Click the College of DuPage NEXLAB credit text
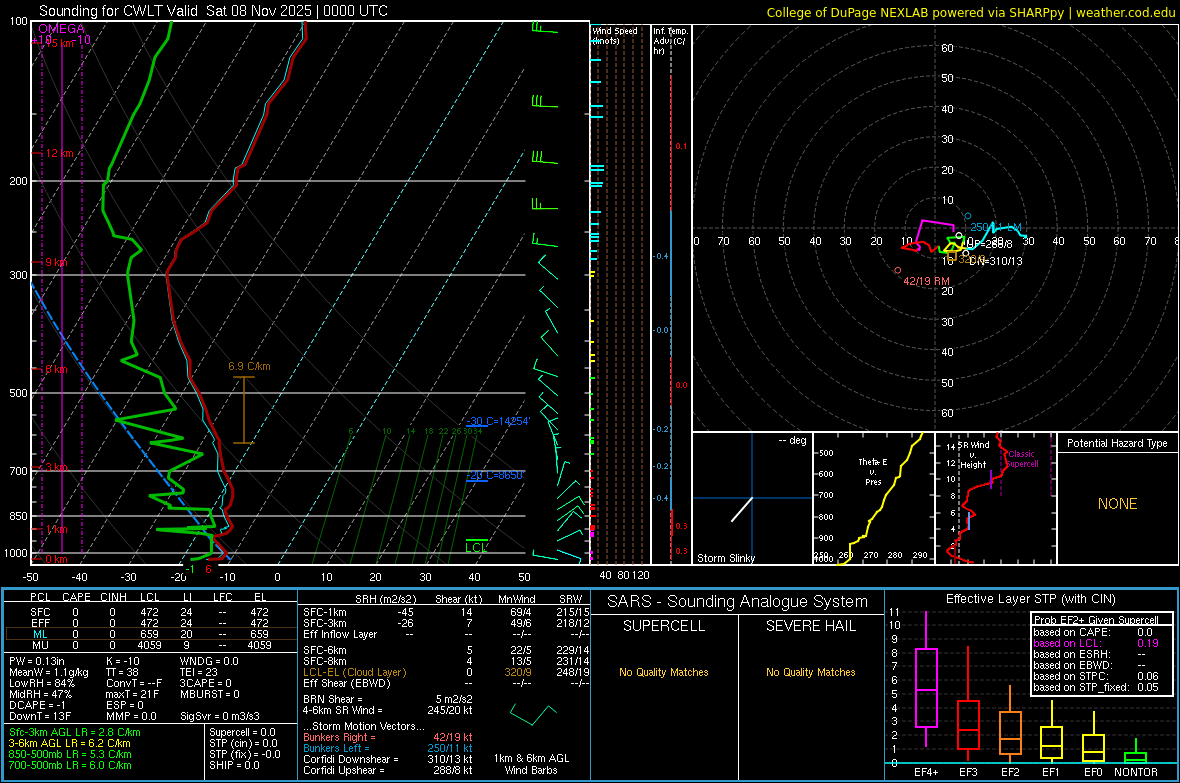 970,12
